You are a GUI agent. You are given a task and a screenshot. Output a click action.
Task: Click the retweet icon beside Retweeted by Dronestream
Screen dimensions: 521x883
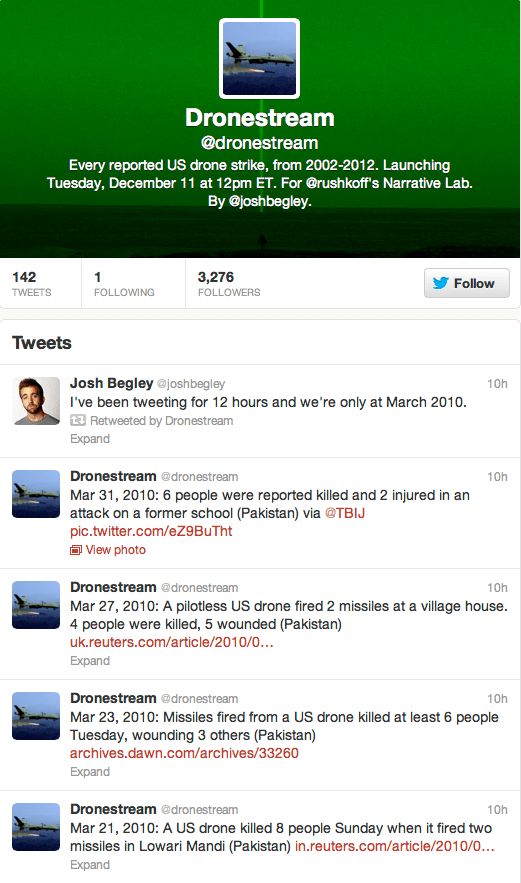point(78,421)
